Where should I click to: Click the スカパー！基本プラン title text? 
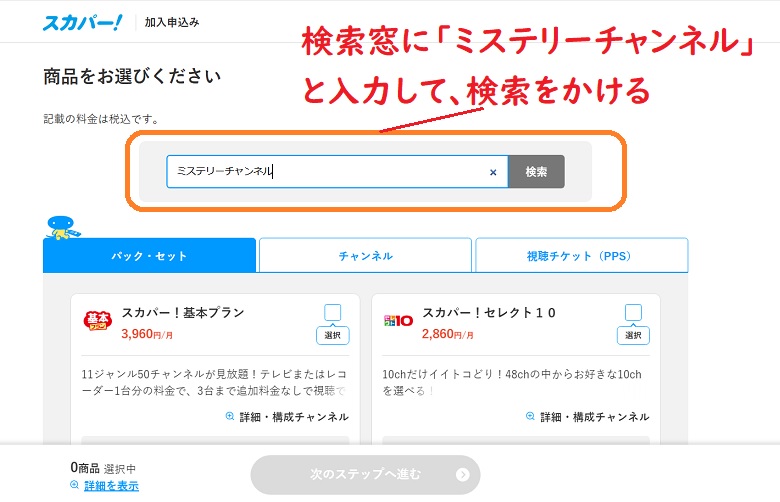click(183, 312)
